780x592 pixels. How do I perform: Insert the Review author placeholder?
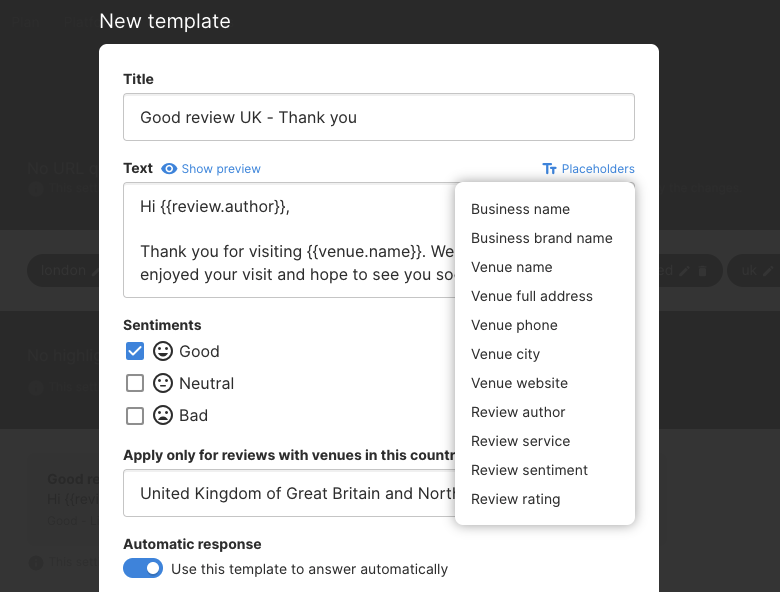(x=518, y=412)
